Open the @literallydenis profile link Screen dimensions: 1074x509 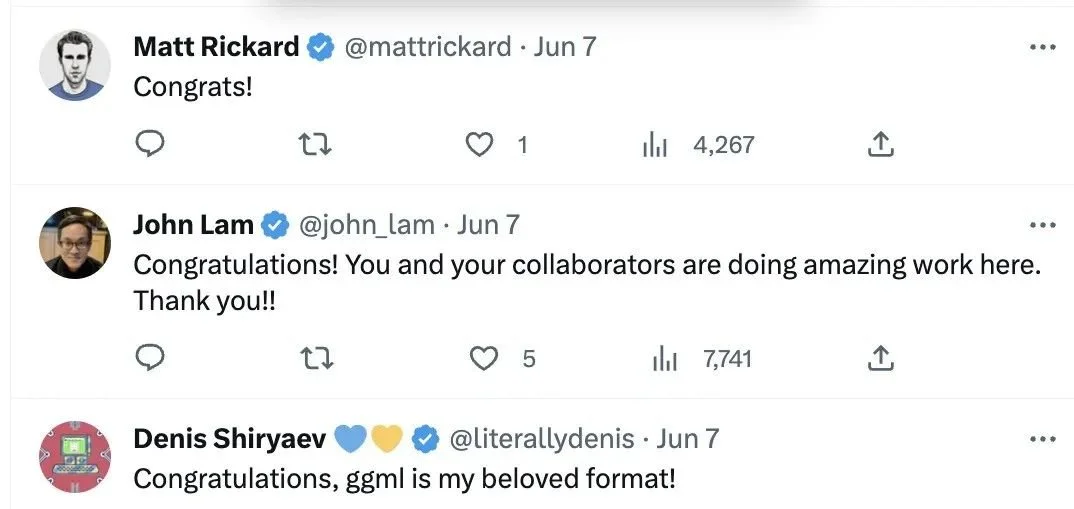tap(541, 438)
